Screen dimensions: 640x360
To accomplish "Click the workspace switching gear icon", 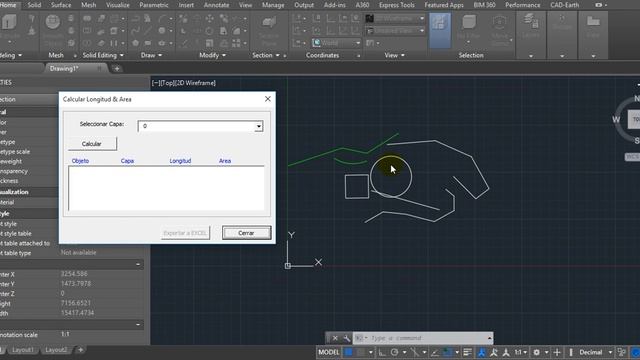I will (x=537, y=352).
